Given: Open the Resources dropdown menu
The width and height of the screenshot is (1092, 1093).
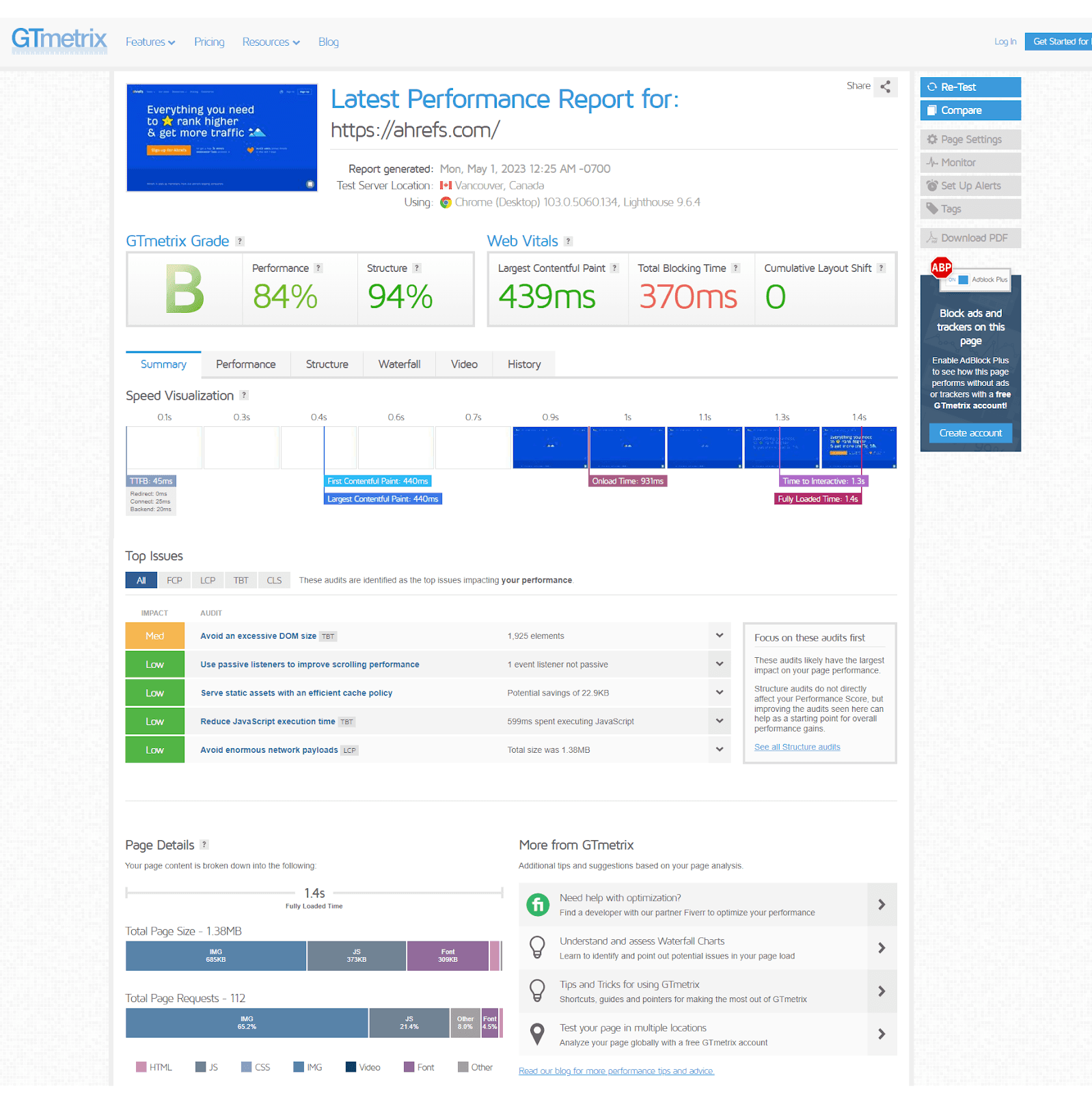Looking at the screenshot, I should point(271,42).
